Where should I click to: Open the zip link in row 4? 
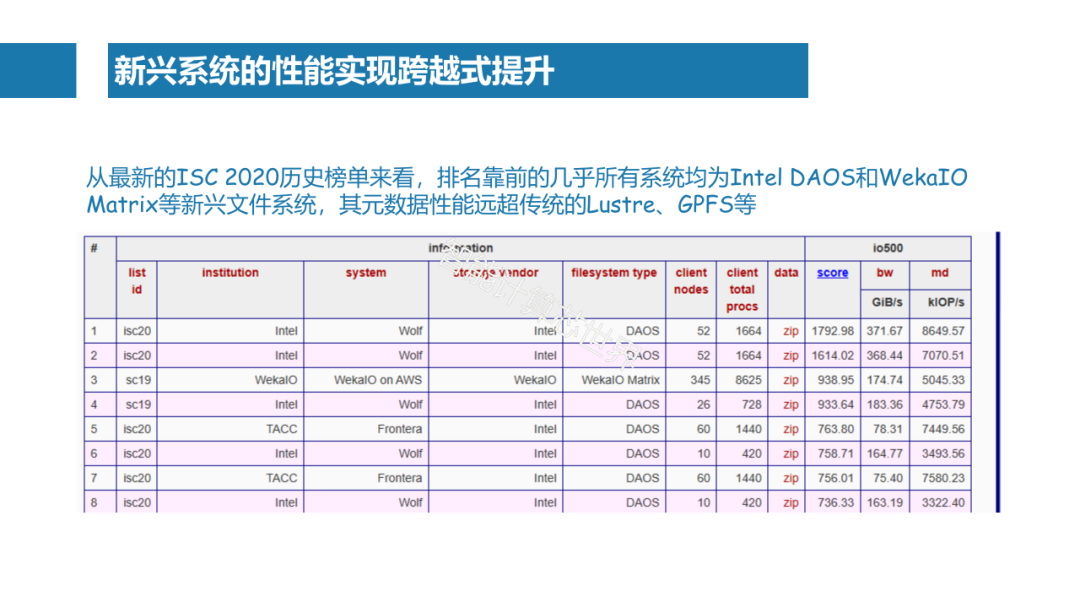pyautogui.click(x=791, y=404)
